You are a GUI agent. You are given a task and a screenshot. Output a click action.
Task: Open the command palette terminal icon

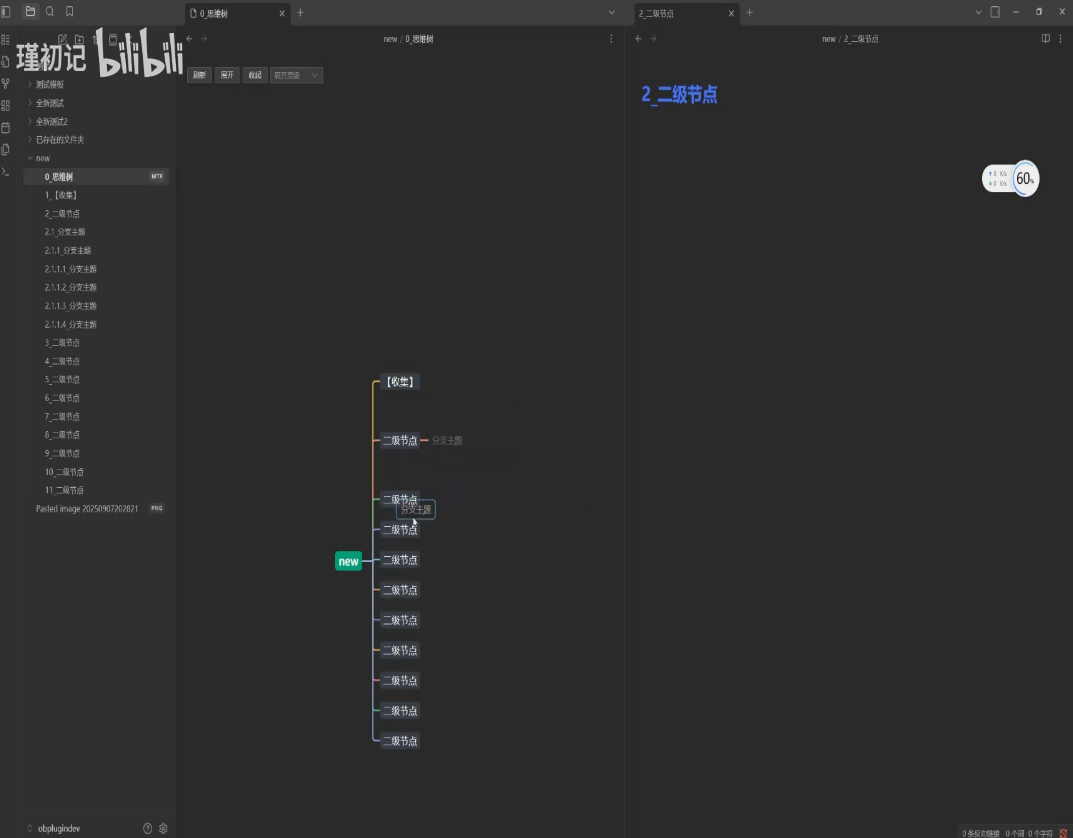point(6,171)
